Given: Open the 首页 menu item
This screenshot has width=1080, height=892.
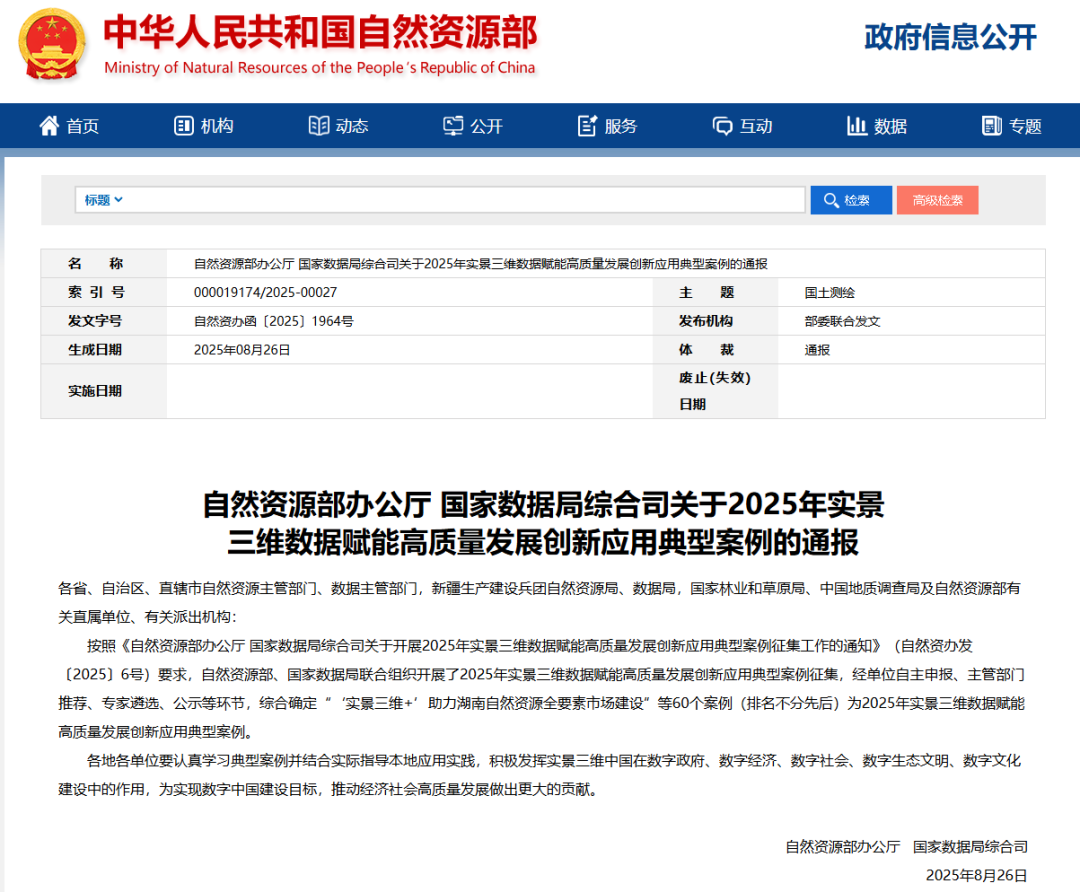Looking at the screenshot, I should tap(83, 126).
